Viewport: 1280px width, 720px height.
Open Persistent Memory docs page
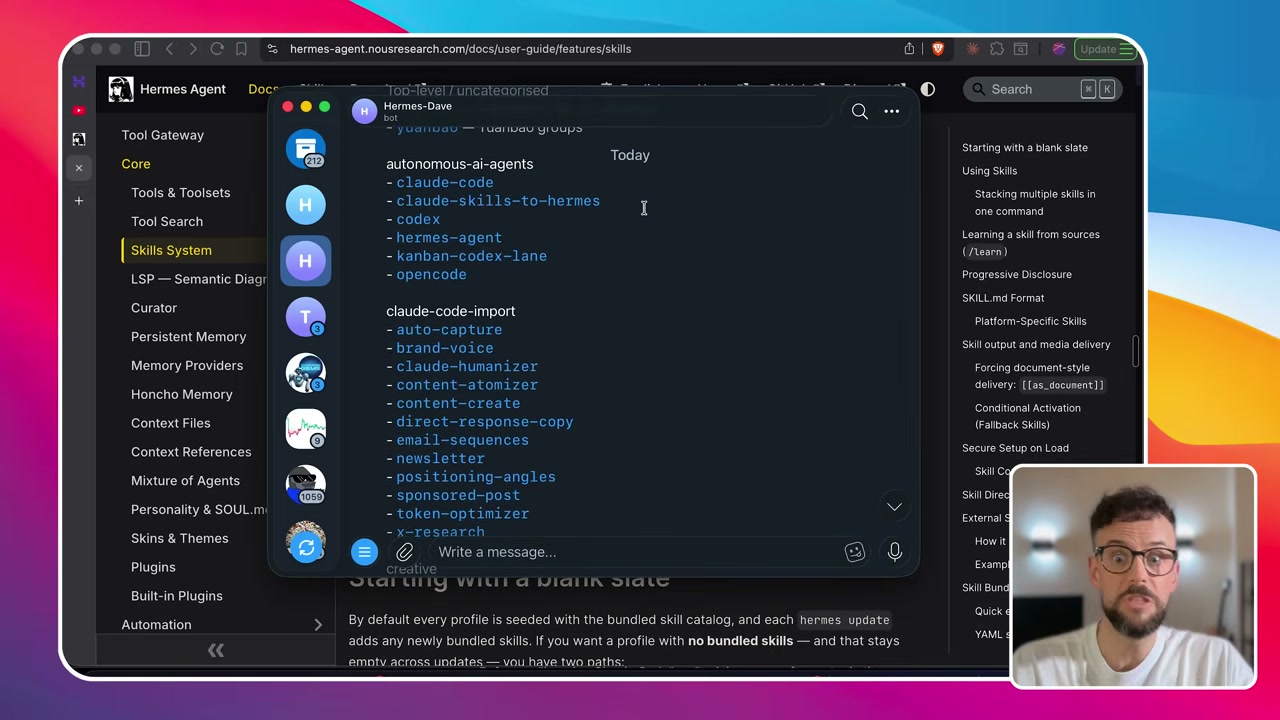[188, 337]
